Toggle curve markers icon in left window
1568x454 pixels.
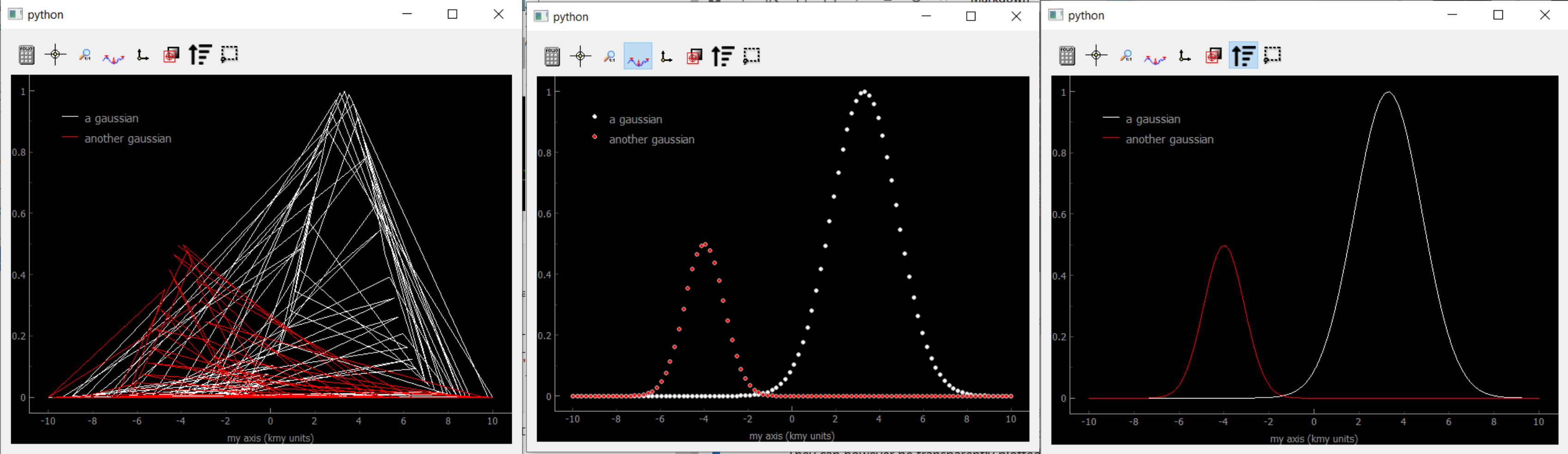pos(113,58)
